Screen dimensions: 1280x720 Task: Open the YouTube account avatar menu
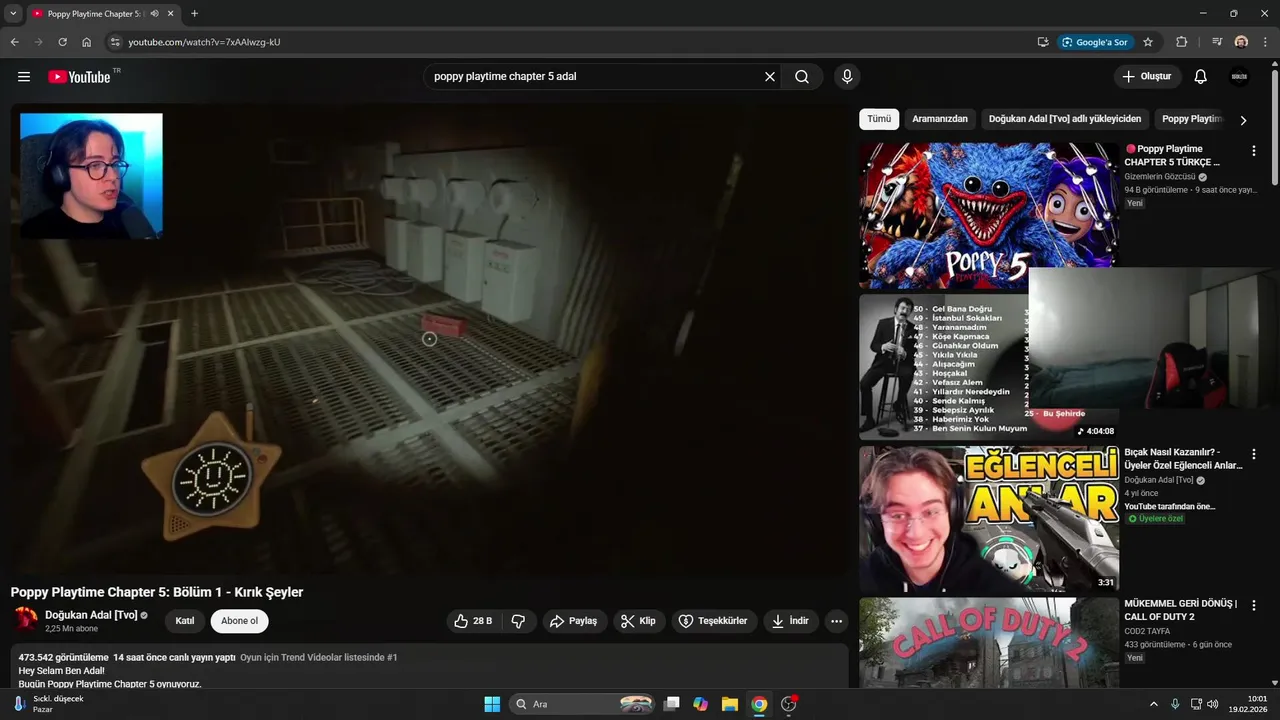pos(1240,77)
